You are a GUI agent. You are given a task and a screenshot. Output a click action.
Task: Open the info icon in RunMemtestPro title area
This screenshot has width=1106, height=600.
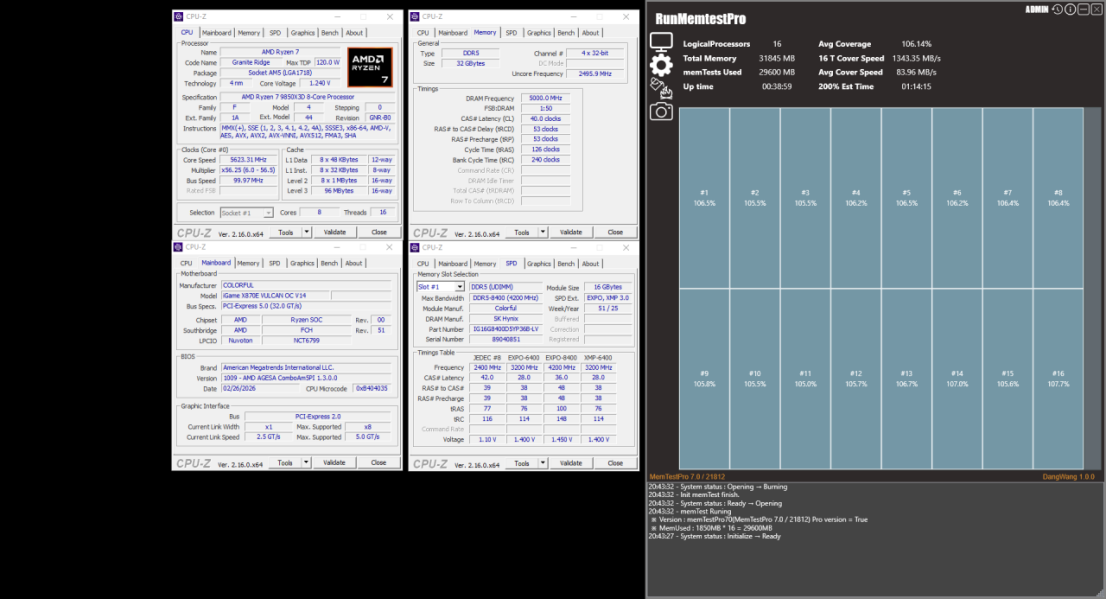(1070, 9)
